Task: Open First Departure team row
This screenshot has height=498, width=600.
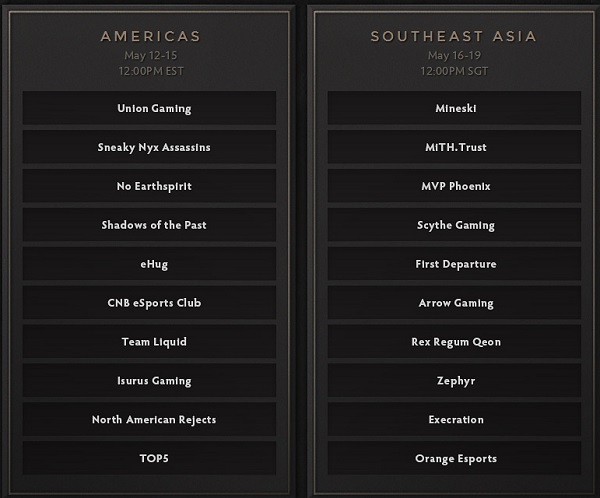Action: point(455,264)
